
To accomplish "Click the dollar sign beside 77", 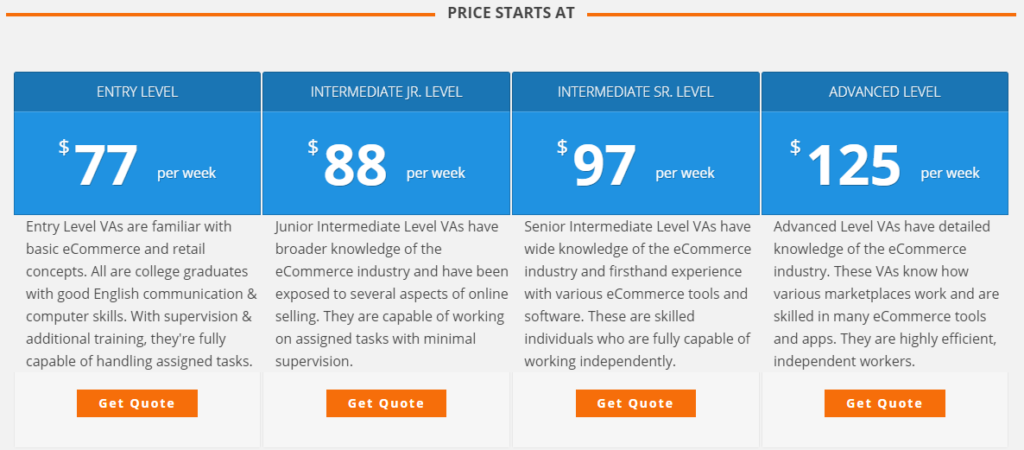I will pos(63,148).
